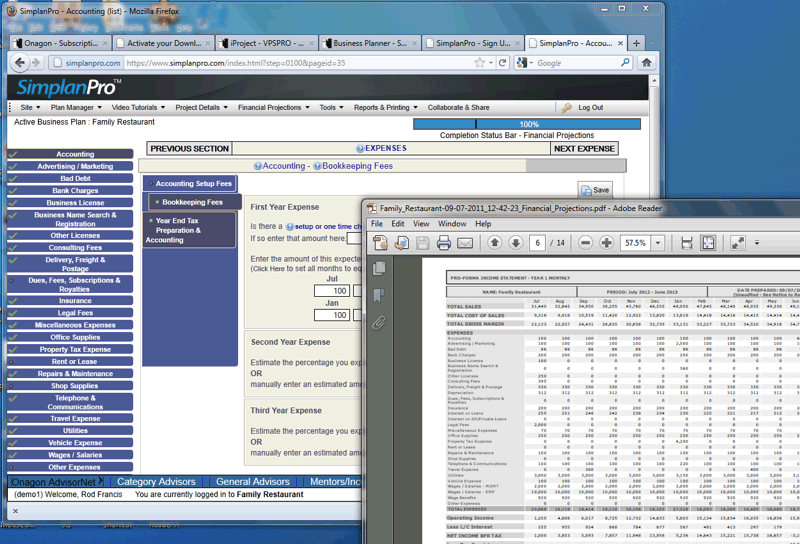Click the Save button
The height and width of the screenshot is (544, 800).
coord(595,190)
